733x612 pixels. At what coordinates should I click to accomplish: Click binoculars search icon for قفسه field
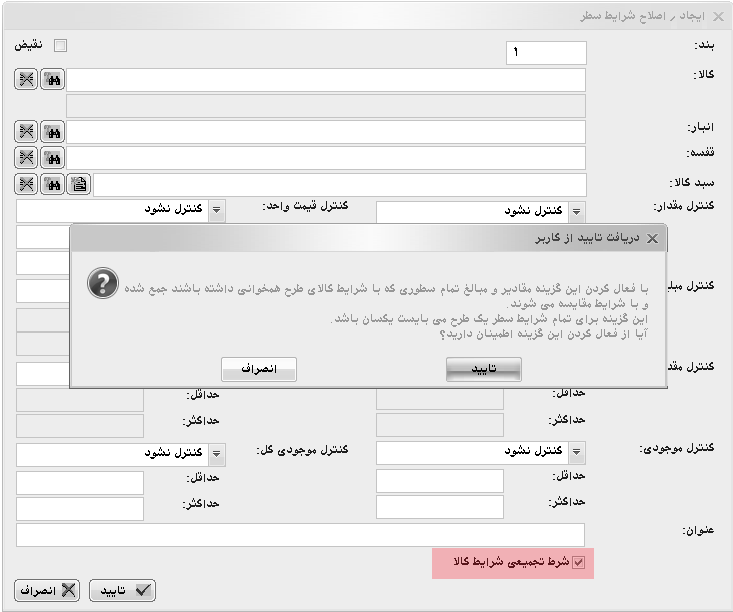53,158
